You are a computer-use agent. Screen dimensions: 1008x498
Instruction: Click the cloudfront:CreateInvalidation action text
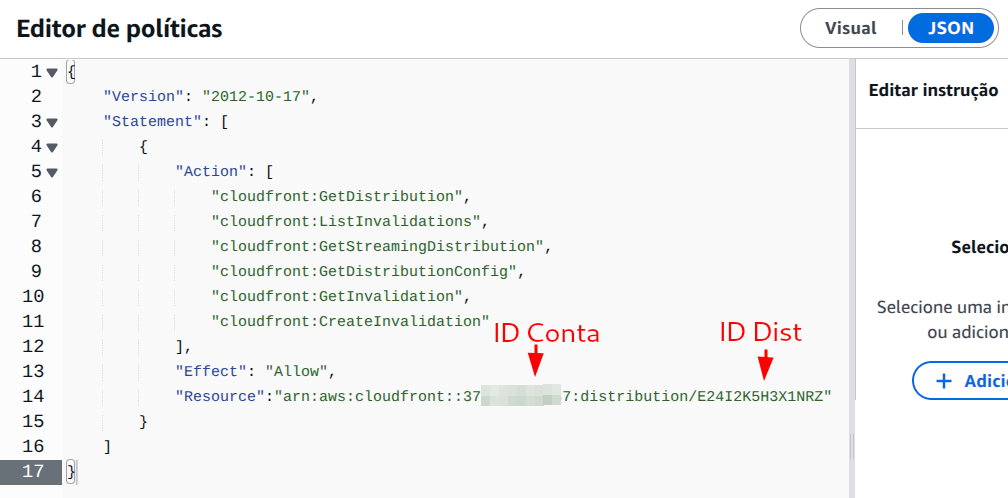pyautogui.click(x=349, y=321)
